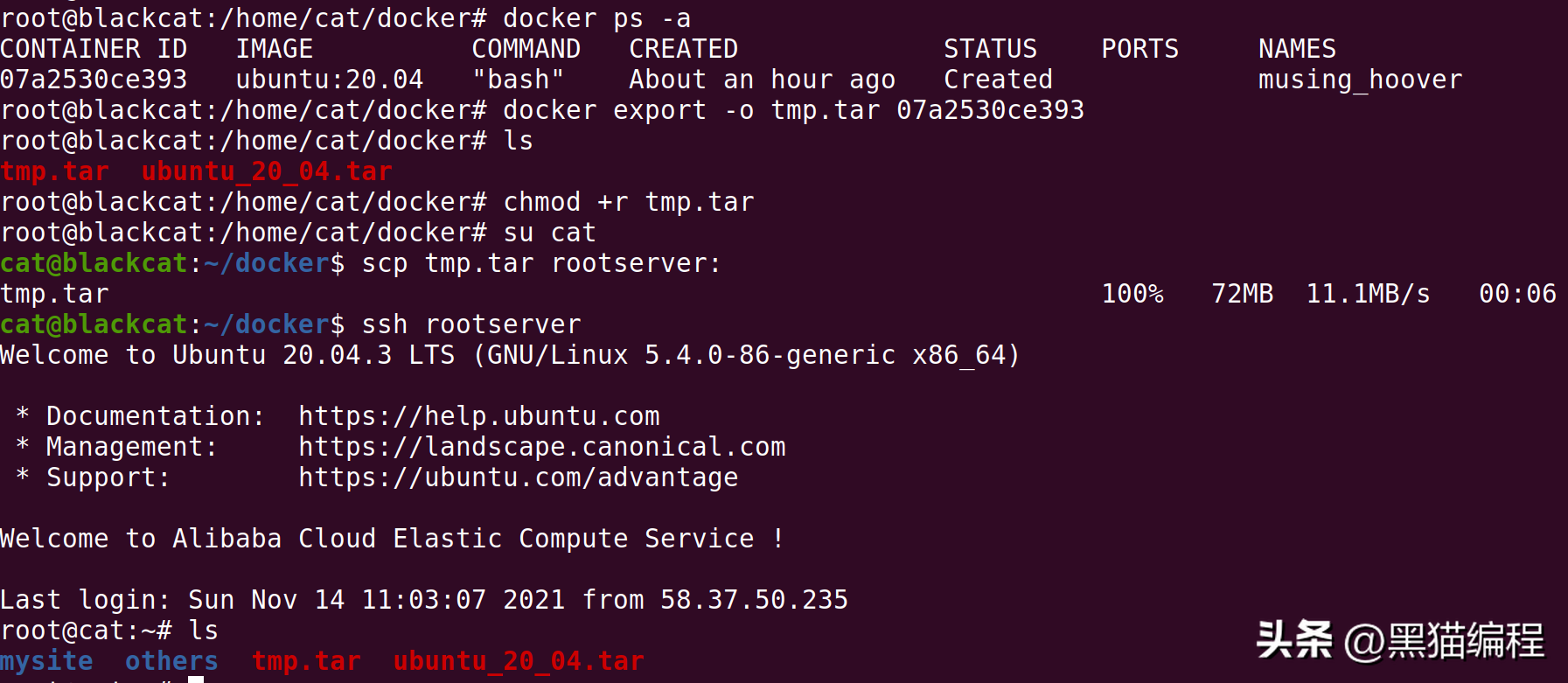Open the help.ubuntu.com documentation URL
1568x683 pixels.
coord(478,416)
